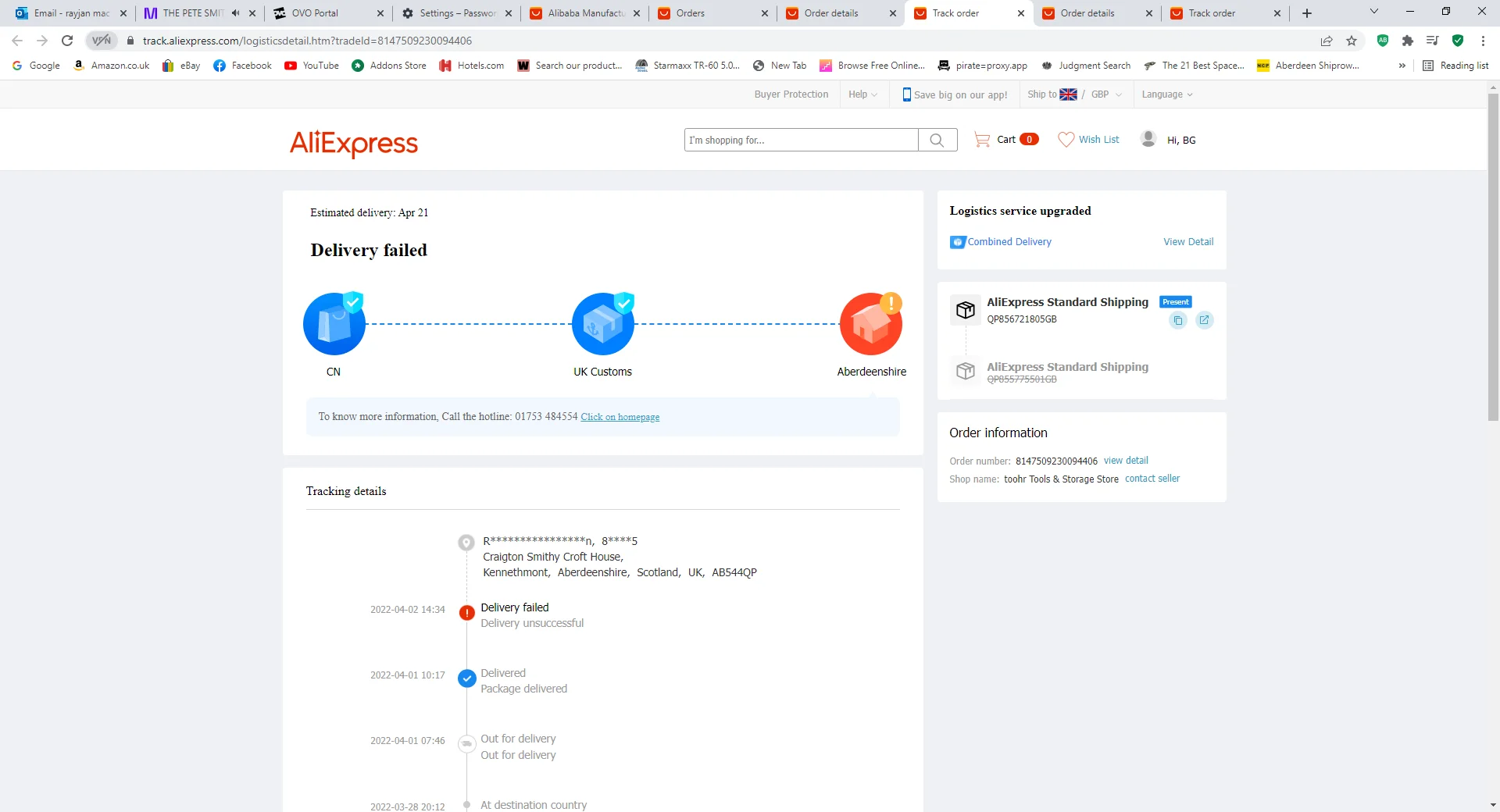Click the 'Click on homepage' link
The width and height of the screenshot is (1500, 812).
[x=620, y=417]
